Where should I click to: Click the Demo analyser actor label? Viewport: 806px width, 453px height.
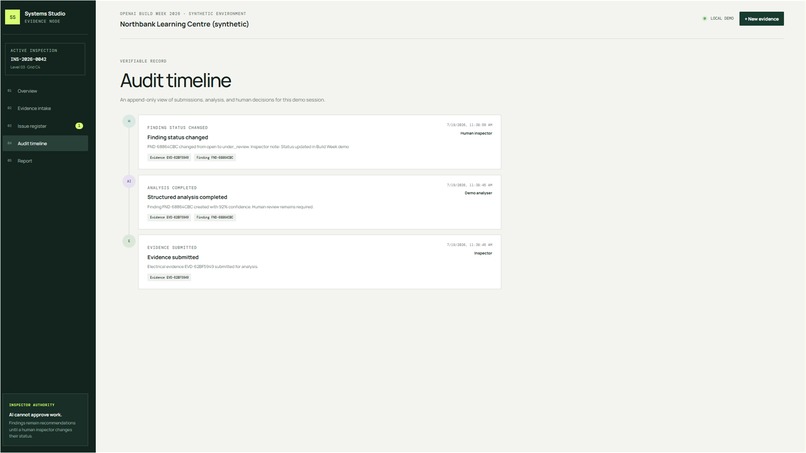pyautogui.click(x=479, y=193)
